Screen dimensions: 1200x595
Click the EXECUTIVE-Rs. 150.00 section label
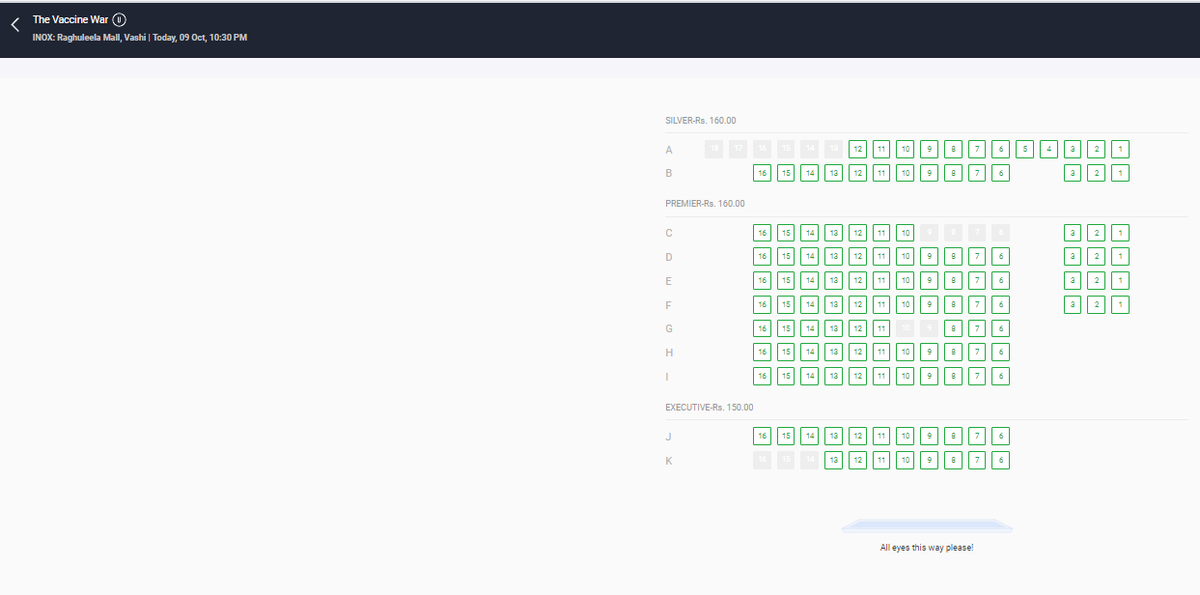click(709, 407)
